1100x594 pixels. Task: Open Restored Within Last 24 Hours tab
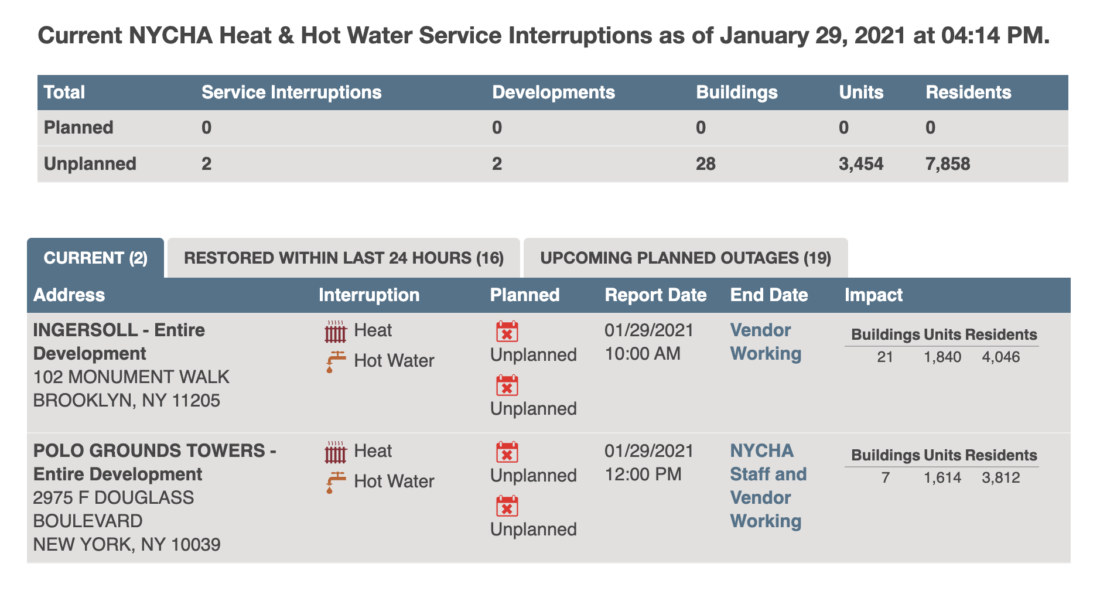(344, 258)
